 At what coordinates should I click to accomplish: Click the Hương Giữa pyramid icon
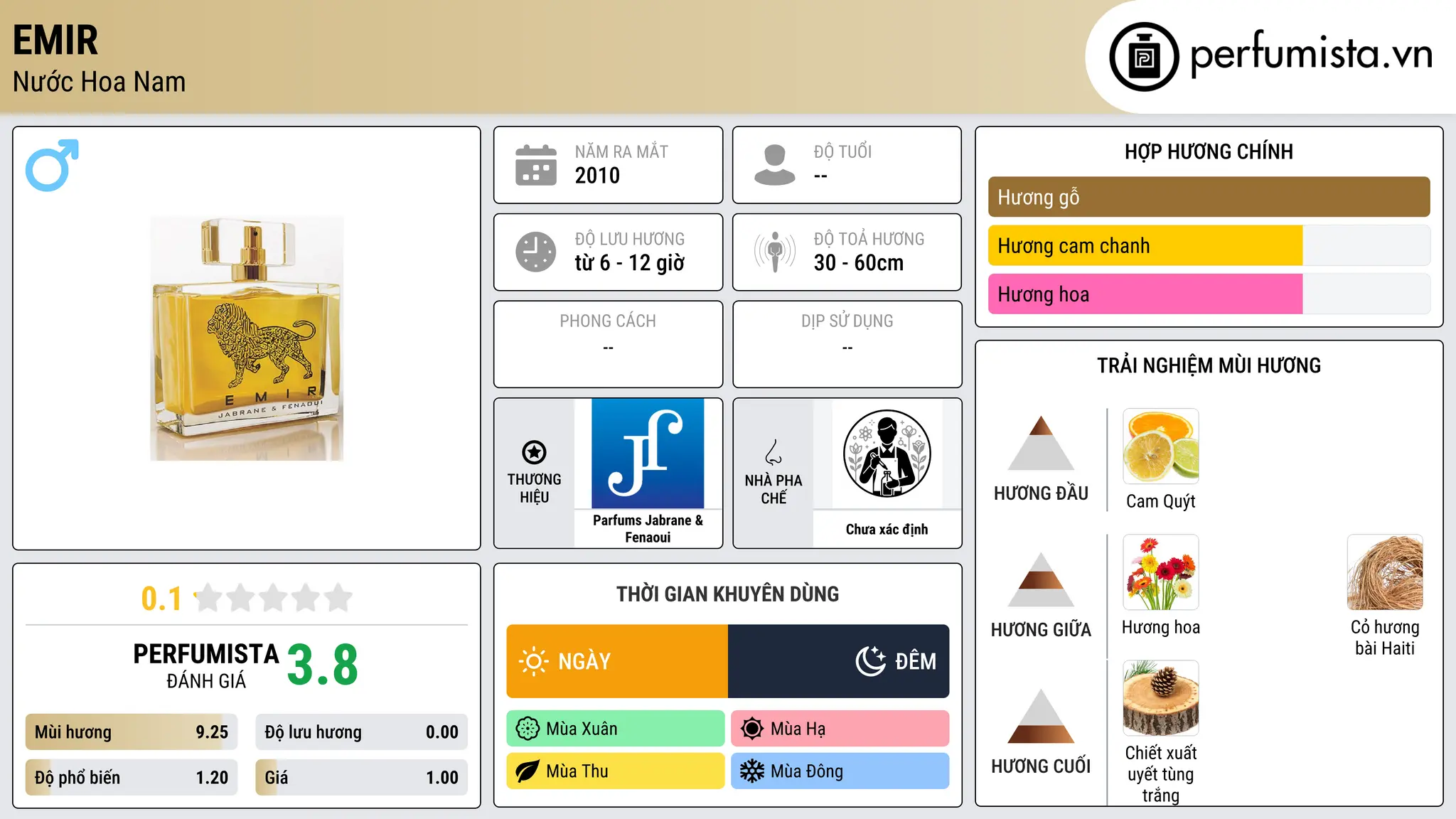point(1041,579)
